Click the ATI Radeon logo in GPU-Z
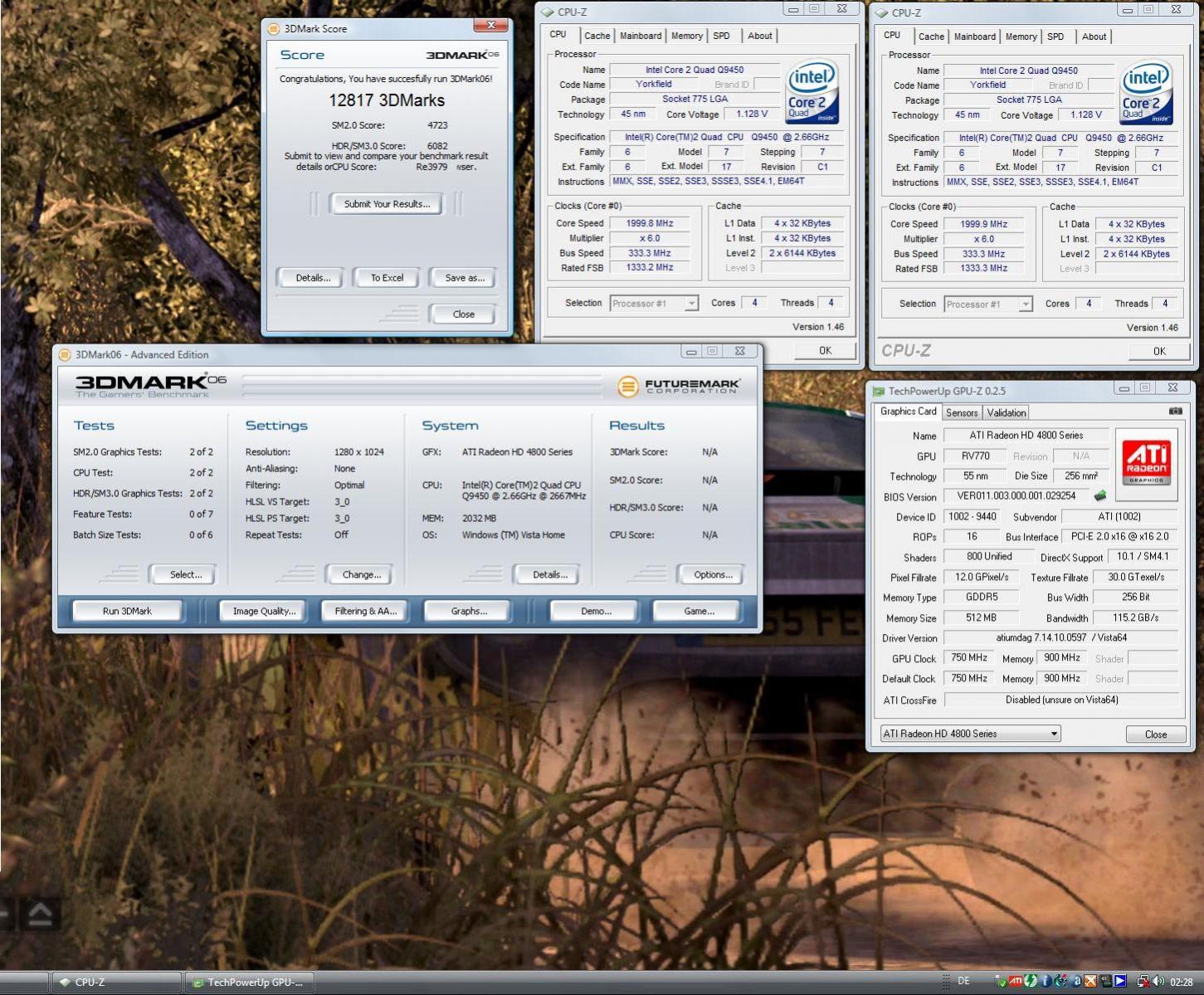 click(x=1146, y=463)
